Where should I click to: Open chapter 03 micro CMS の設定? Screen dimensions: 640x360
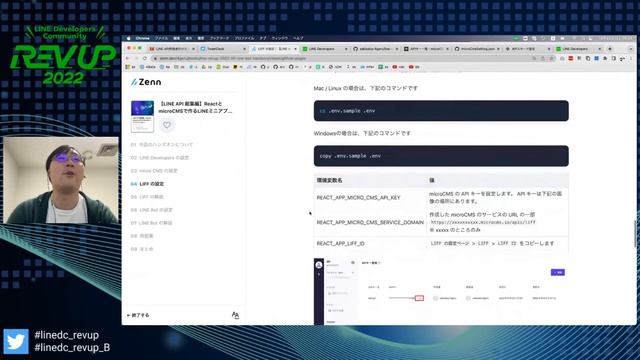click(154, 171)
